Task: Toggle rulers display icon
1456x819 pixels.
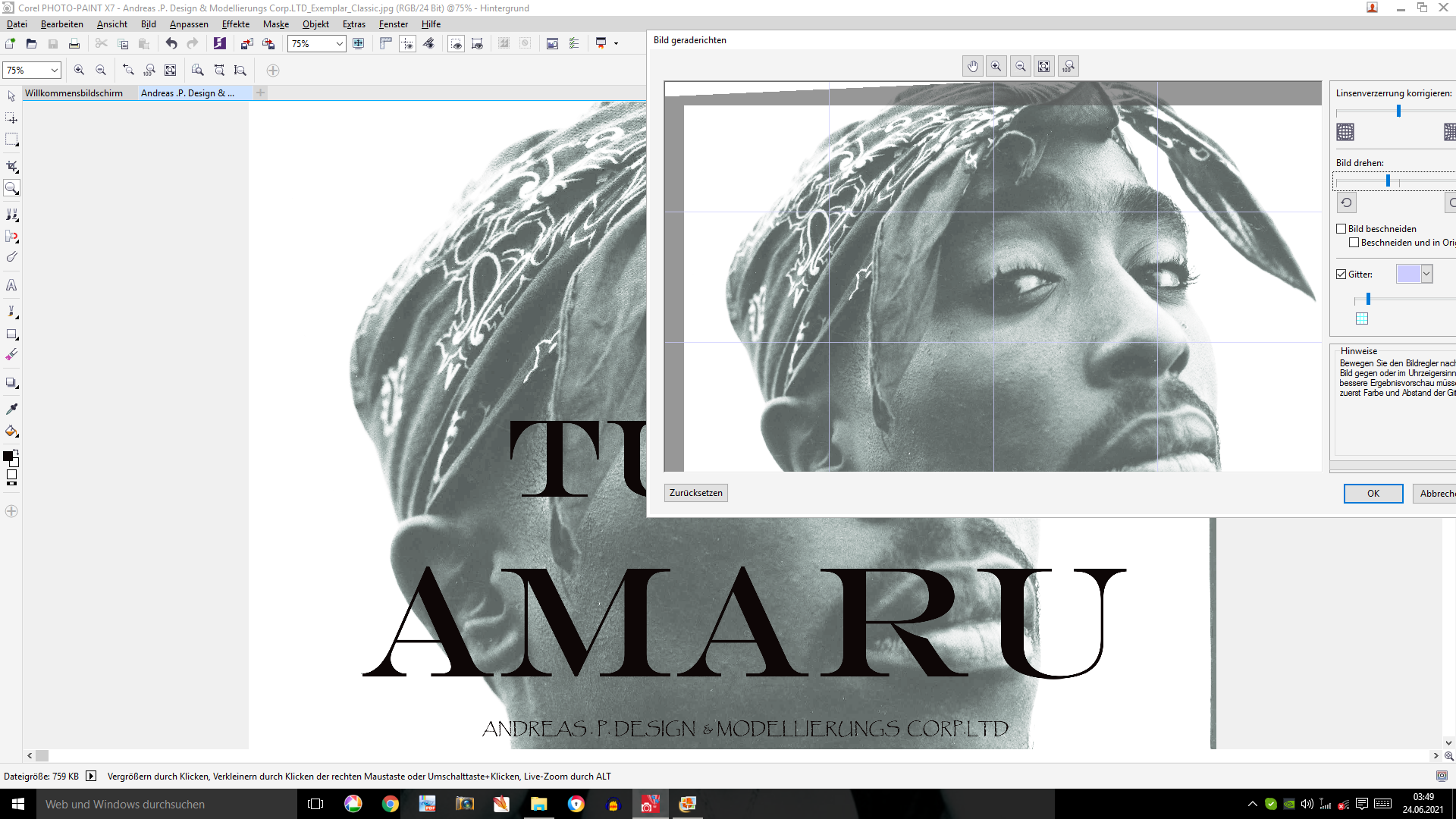Action: coord(386,43)
